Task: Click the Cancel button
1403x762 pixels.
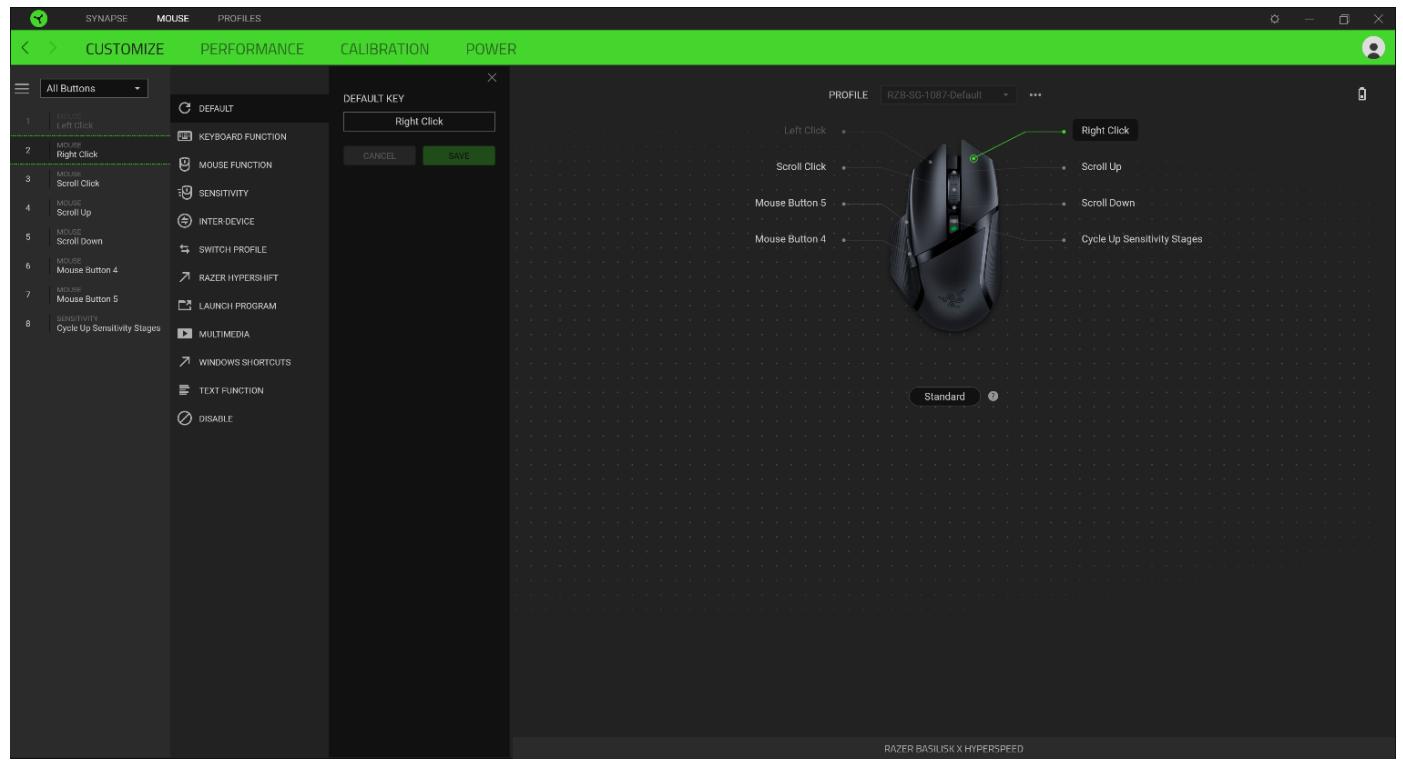Action: 379,156
